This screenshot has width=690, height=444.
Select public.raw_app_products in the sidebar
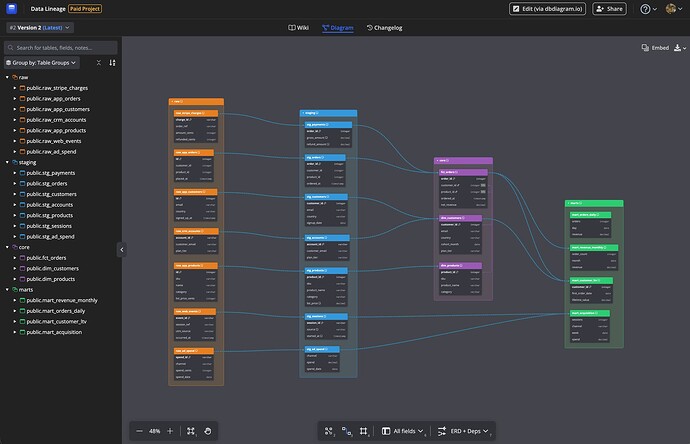[x=56, y=130]
